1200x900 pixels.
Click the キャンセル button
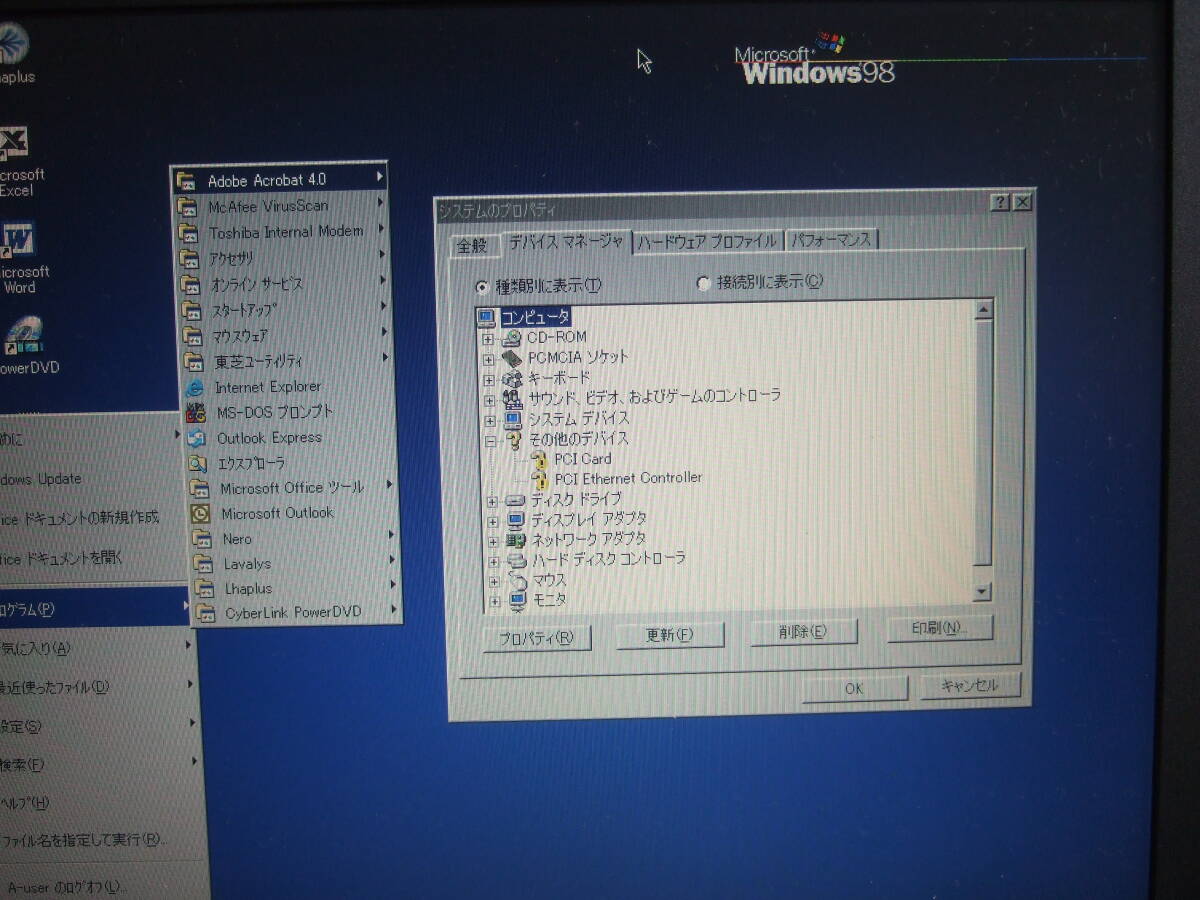[969, 686]
